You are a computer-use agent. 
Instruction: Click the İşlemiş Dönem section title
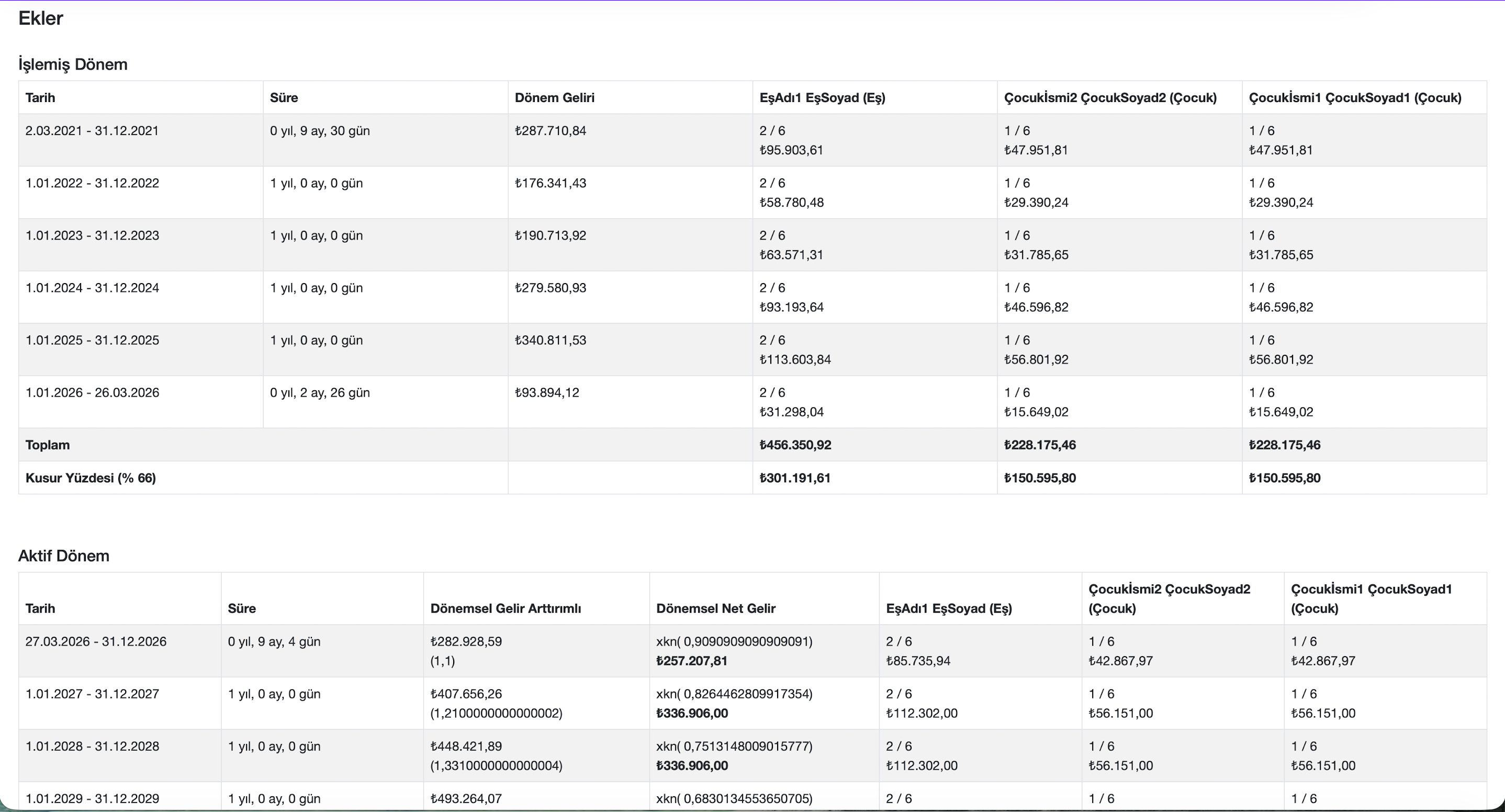tap(72, 64)
